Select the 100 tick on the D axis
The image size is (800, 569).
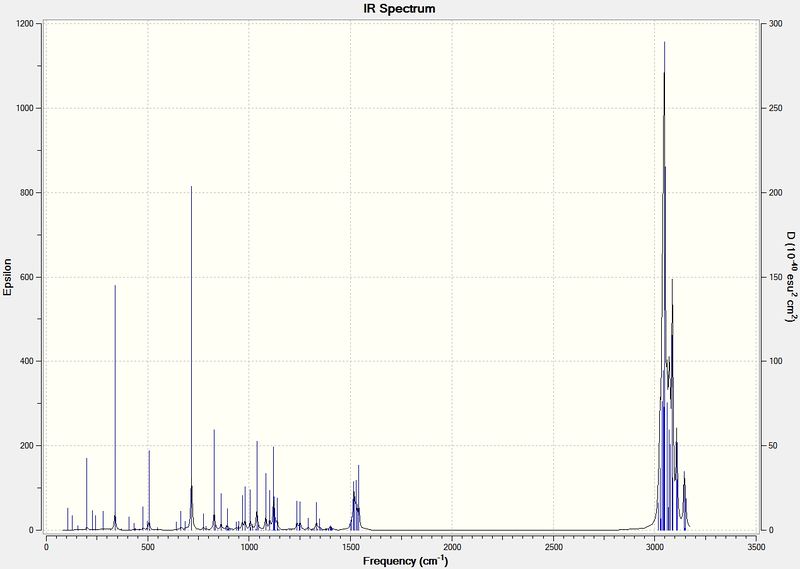point(776,361)
